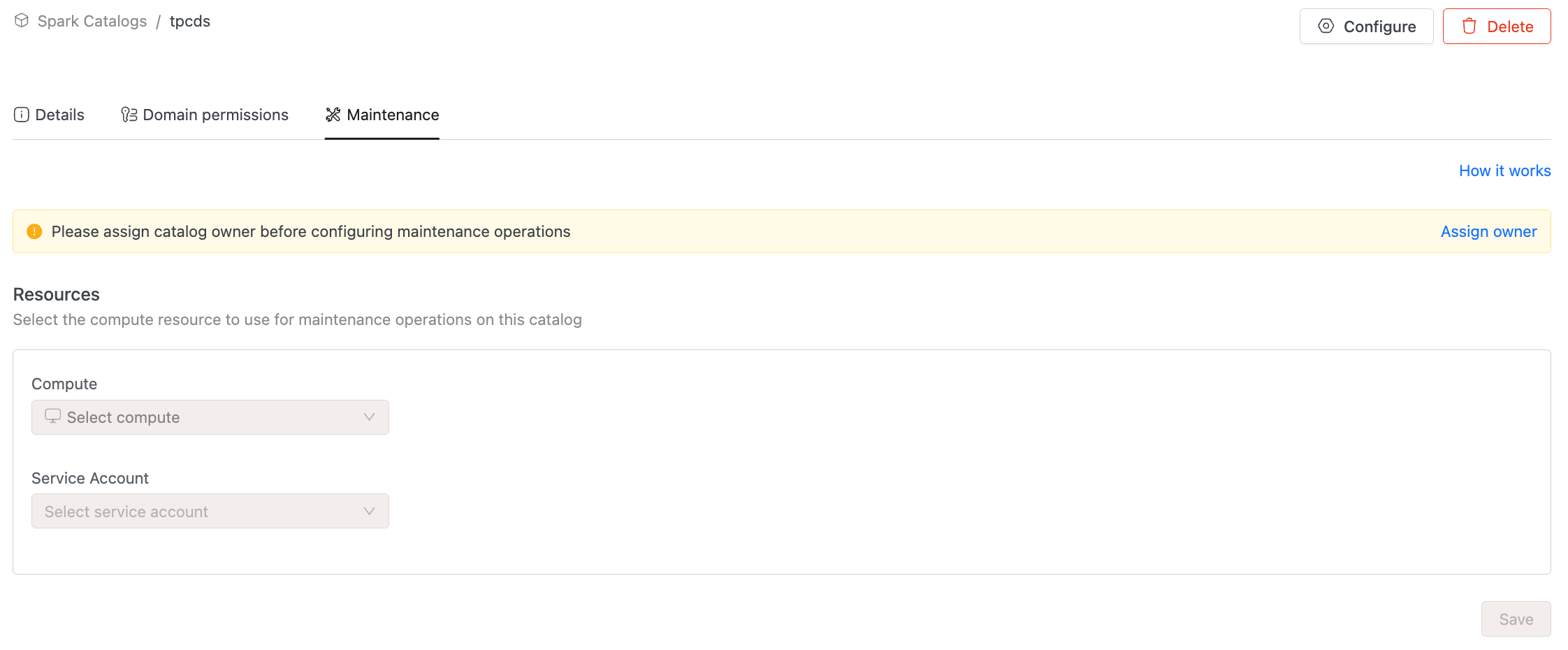Click the Spark Catalogs cube icon
This screenshot has width=1568, height=650.
(22, 21)
